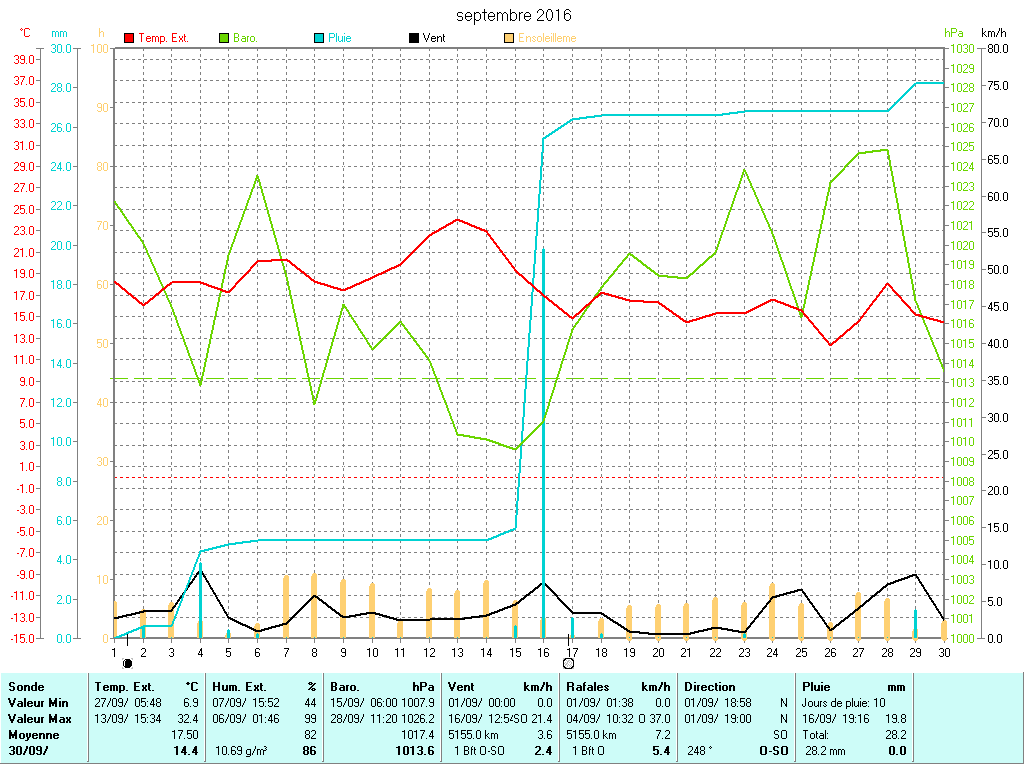Viewport: 1024px width, 764px height.
Task: Click the orange Ensoleillement legend swatch
Action: [x=509, y=38]
